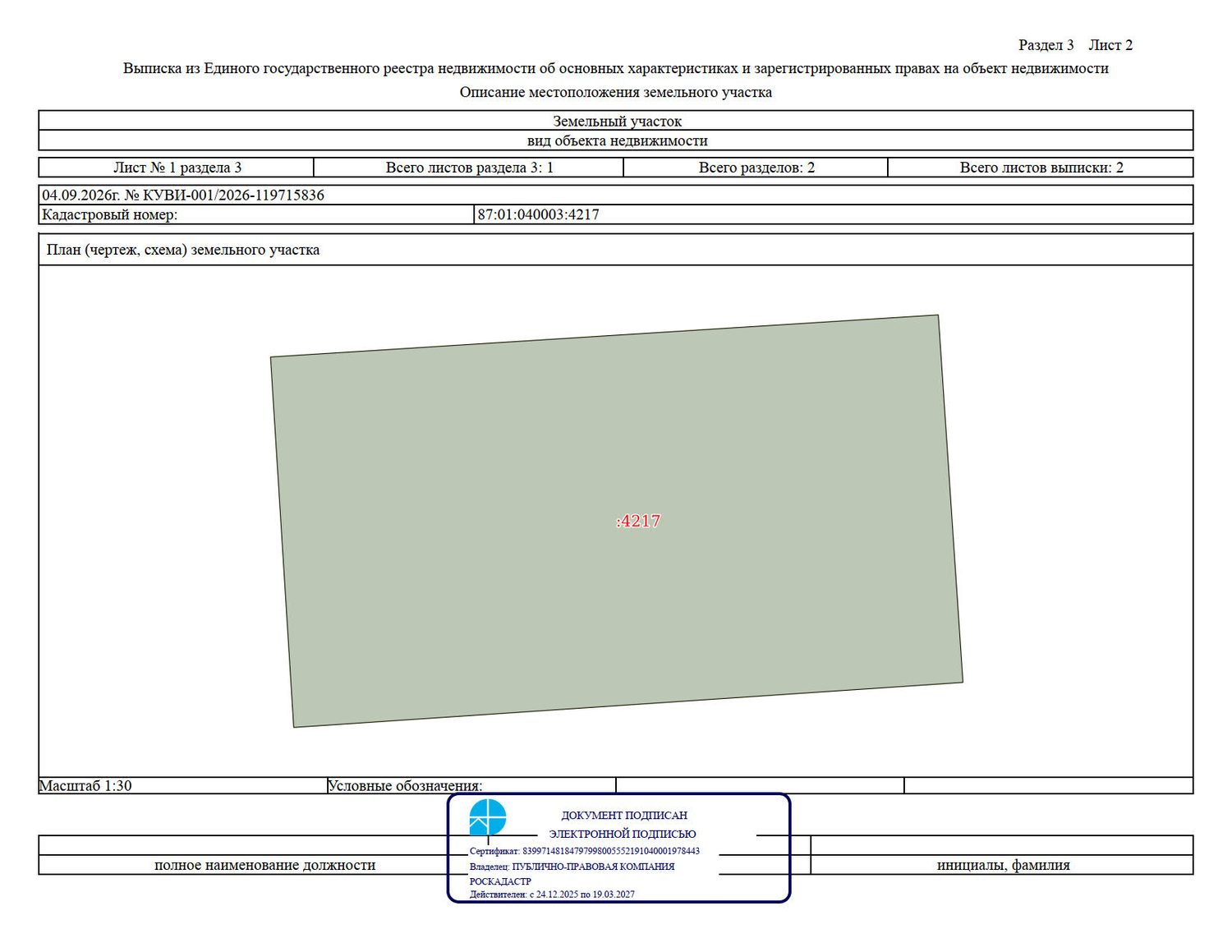1232x952 pixels.
Task: Click 'Всего листов раздела 3: 1' cell
Action: click(469, 168)
